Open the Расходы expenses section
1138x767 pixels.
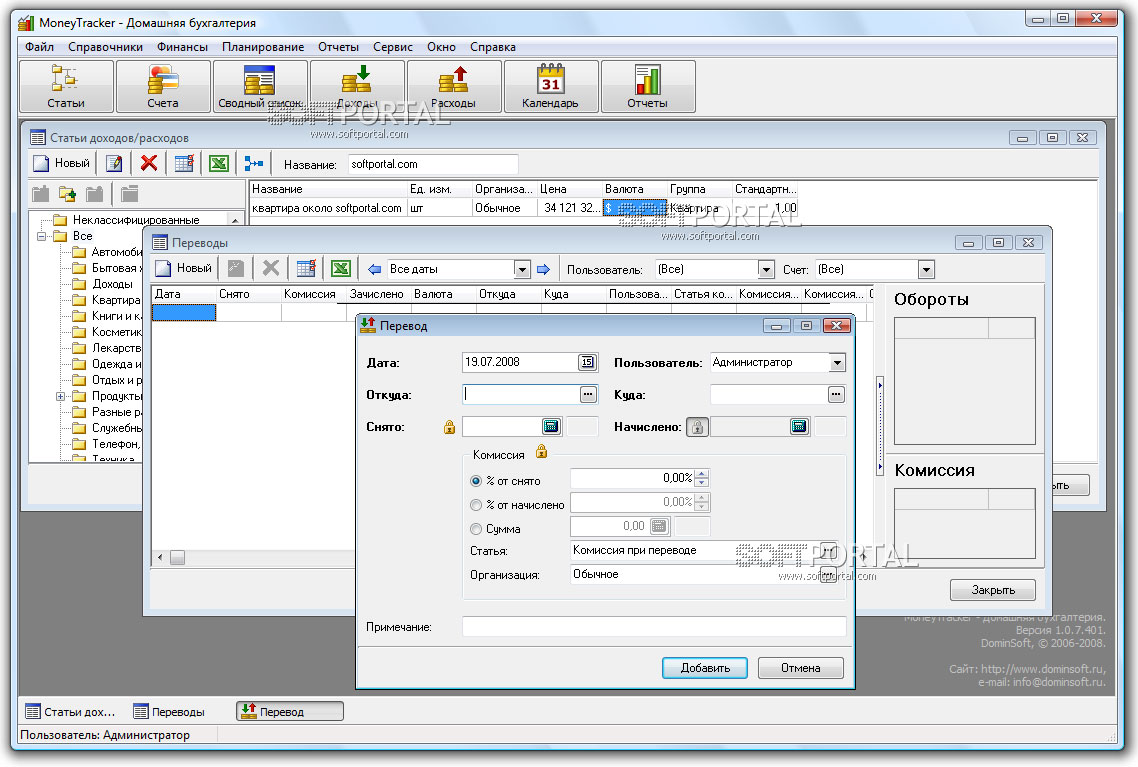click(x=453, y=86)
